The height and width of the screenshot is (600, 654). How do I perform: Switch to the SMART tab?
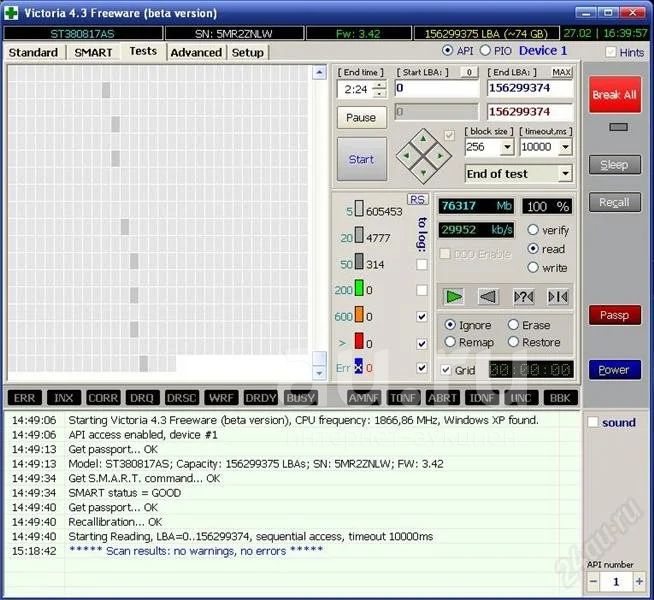[93, 53]
